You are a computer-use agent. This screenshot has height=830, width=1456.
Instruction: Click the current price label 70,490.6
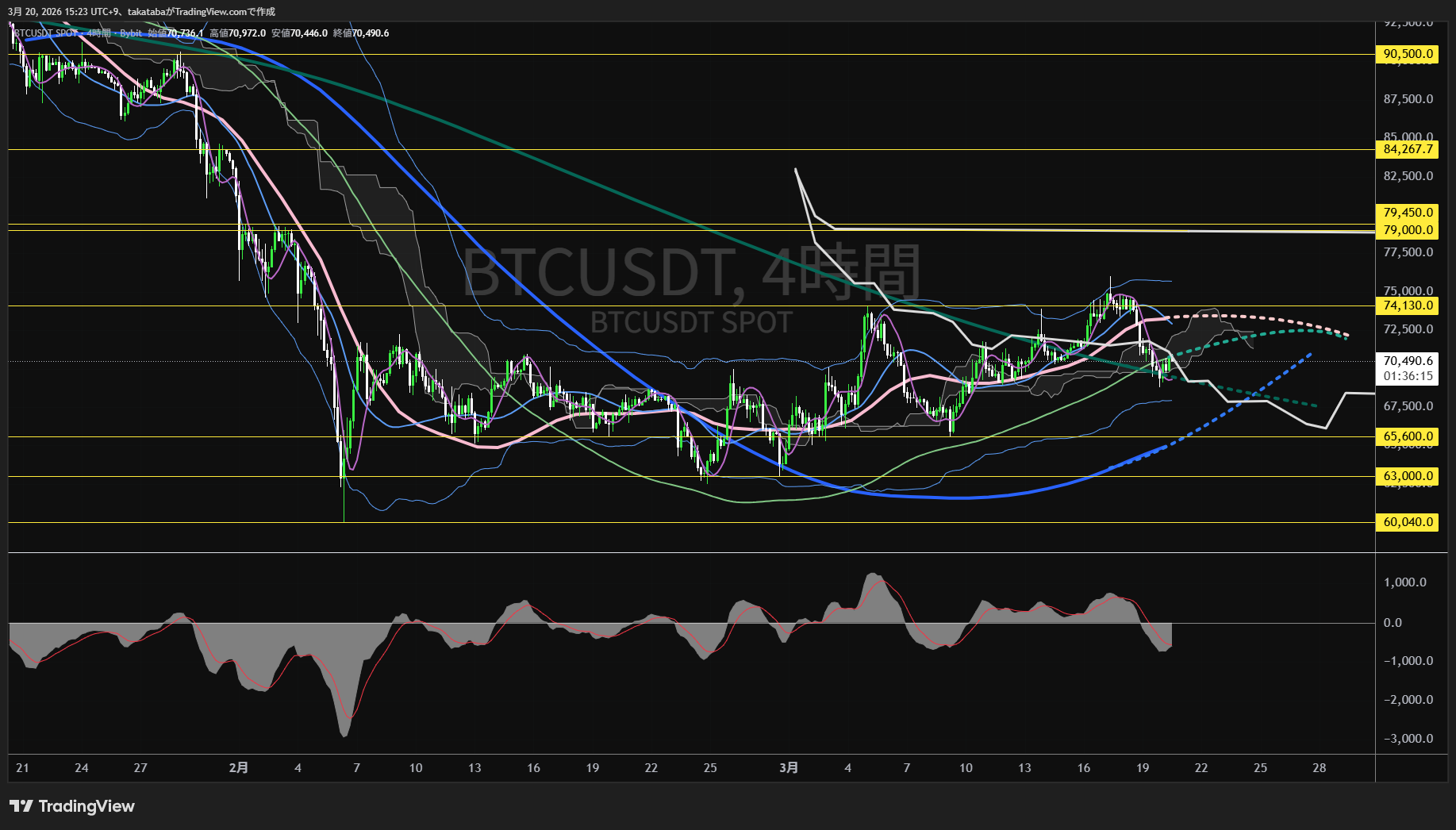(x=1408, y=361)
